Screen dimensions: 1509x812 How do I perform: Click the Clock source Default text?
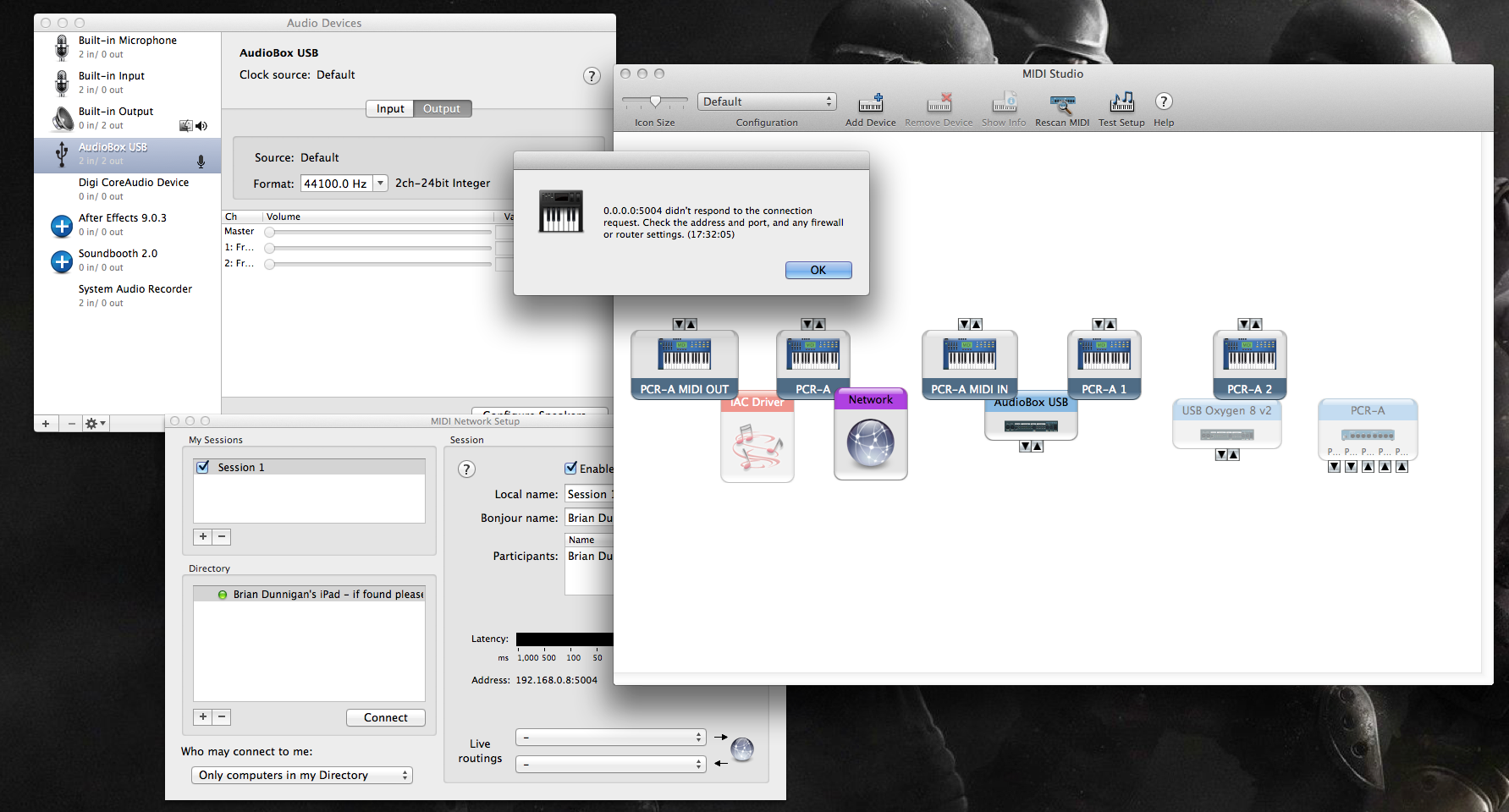tap(336, 74)
